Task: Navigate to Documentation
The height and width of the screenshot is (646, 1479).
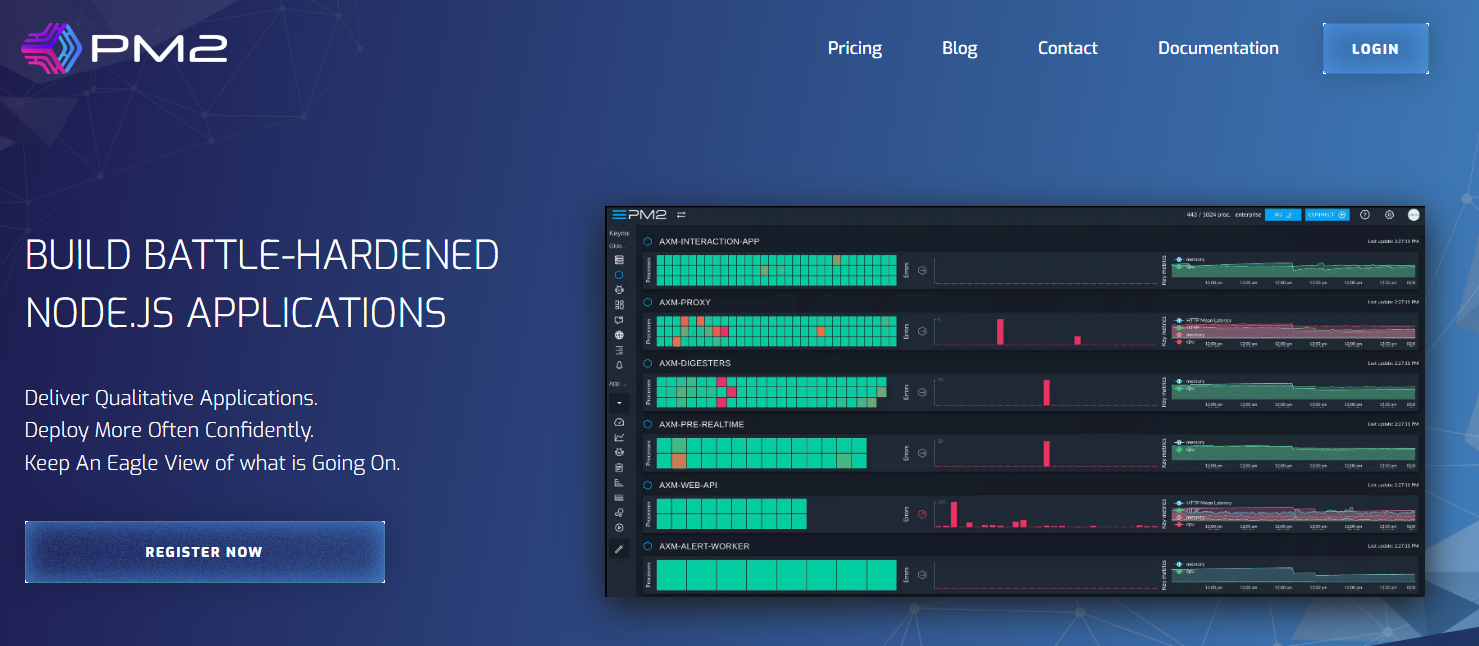Action: (x=1218, y=48)
